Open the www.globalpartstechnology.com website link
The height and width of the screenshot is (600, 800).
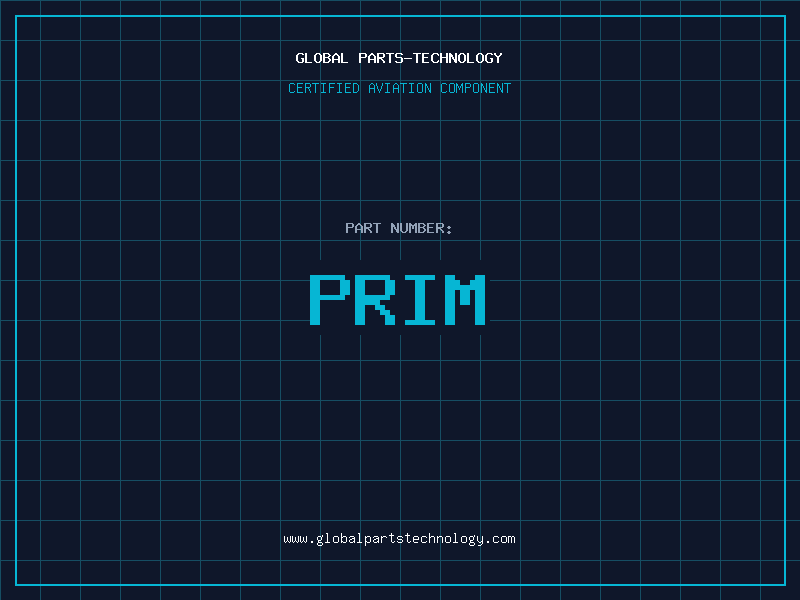[399, 539]
